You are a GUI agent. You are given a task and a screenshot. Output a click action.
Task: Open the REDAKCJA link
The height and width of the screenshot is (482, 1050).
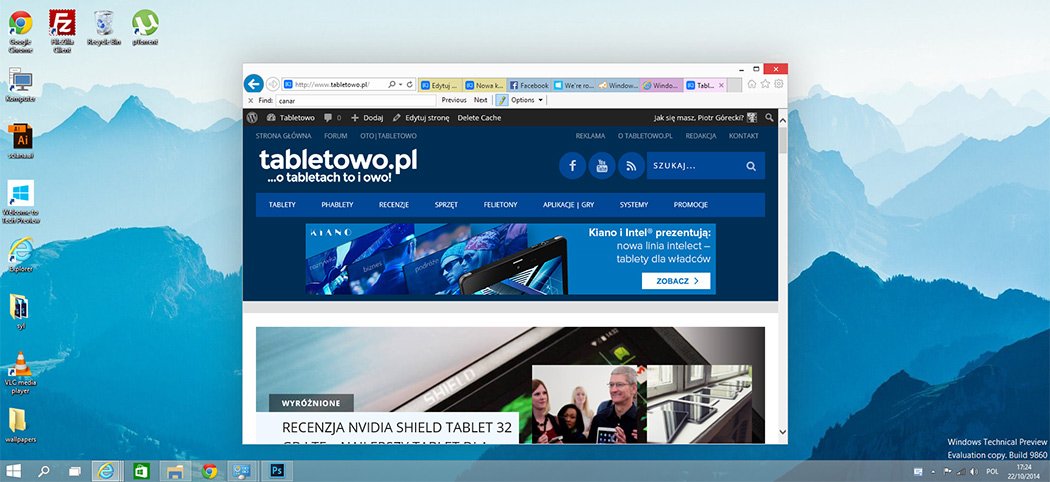coord(700,136)
